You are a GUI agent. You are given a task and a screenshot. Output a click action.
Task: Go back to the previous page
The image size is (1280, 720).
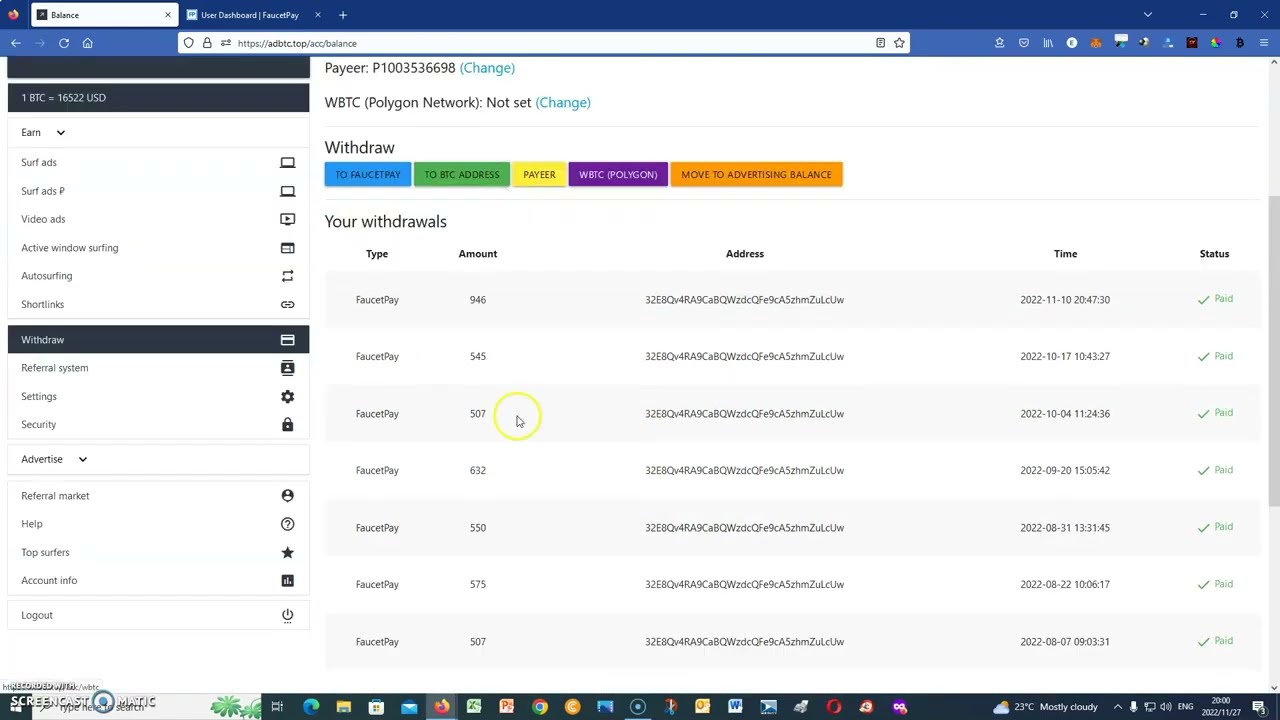coord(16,43)
